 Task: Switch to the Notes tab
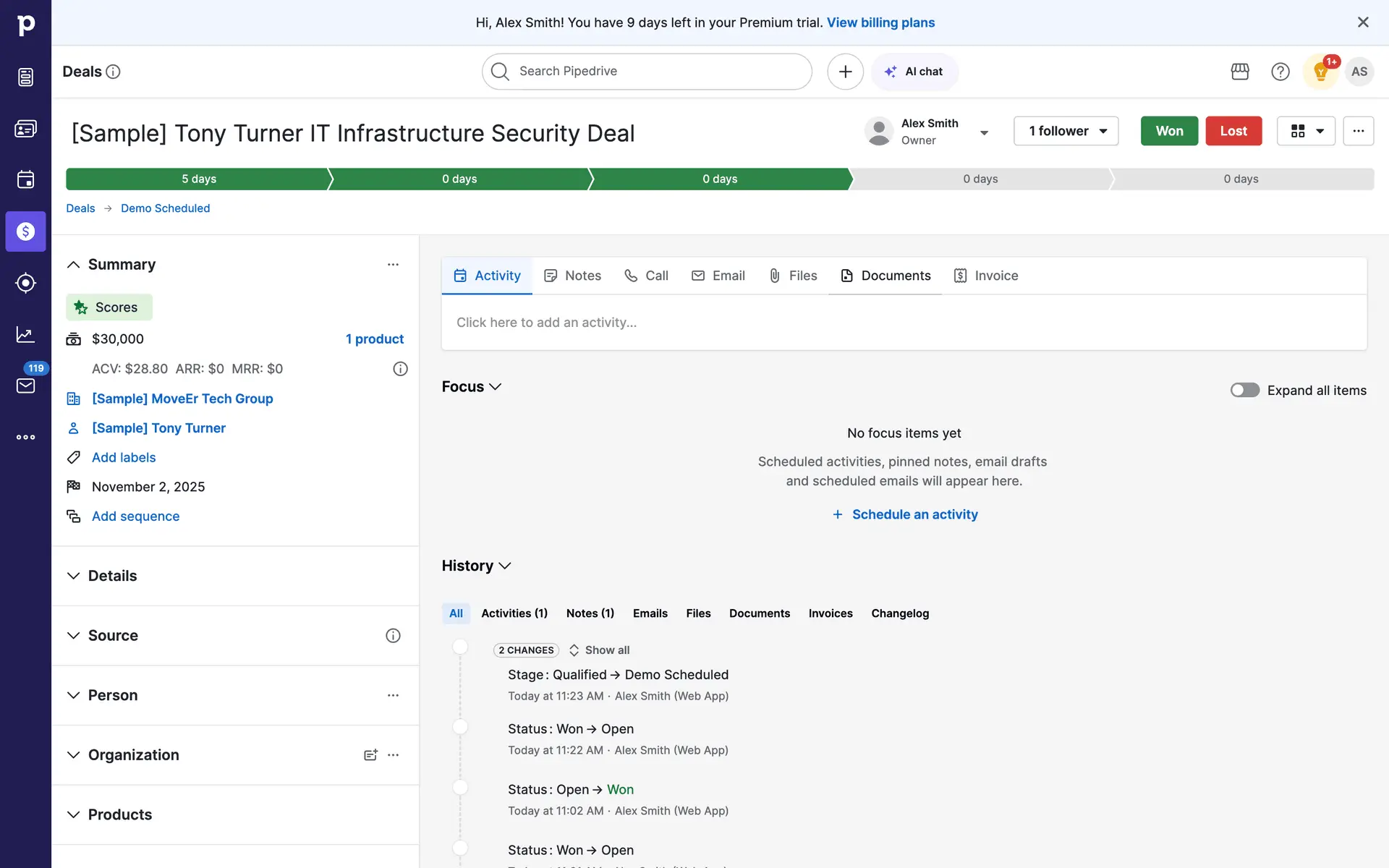573,276
